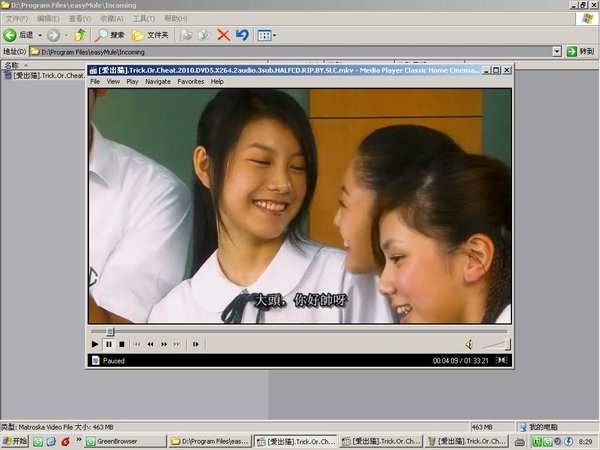The height and width of the screenshot is (450, 600).
Task: Open the Favorites menu in the player
Action: point(191,82)
